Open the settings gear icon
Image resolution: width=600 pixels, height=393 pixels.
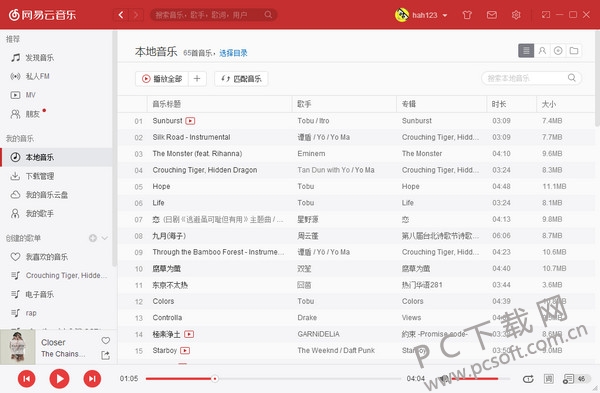[x=516, y=15]
